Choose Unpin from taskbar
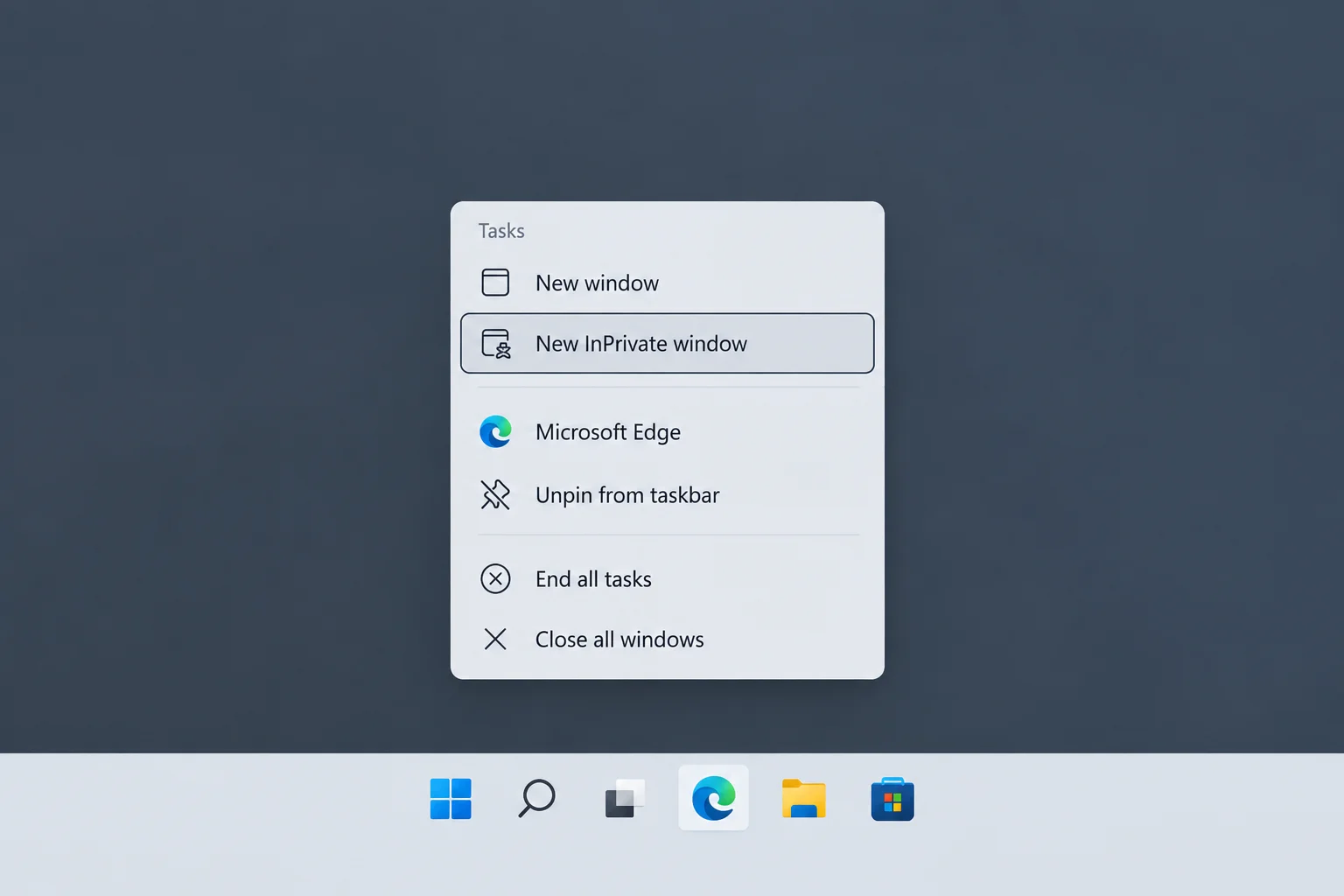The height and width of the screenshot is (896, 1344). tap(667, 495)
